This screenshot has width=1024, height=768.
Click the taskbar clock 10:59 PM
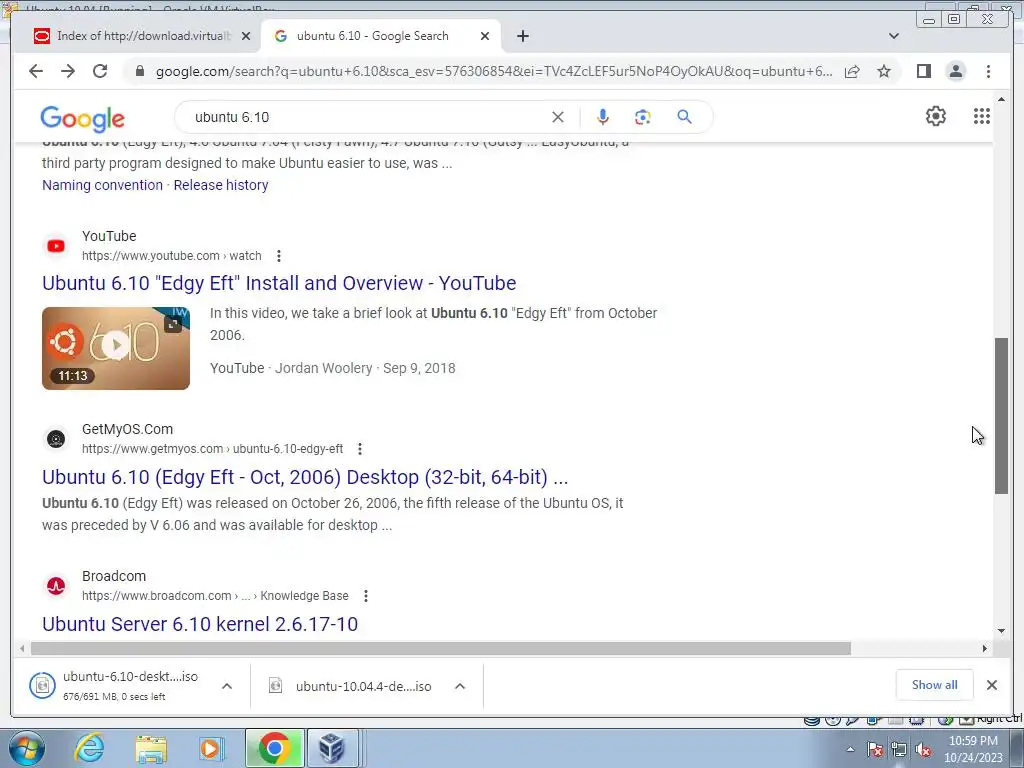click(973, 749)
